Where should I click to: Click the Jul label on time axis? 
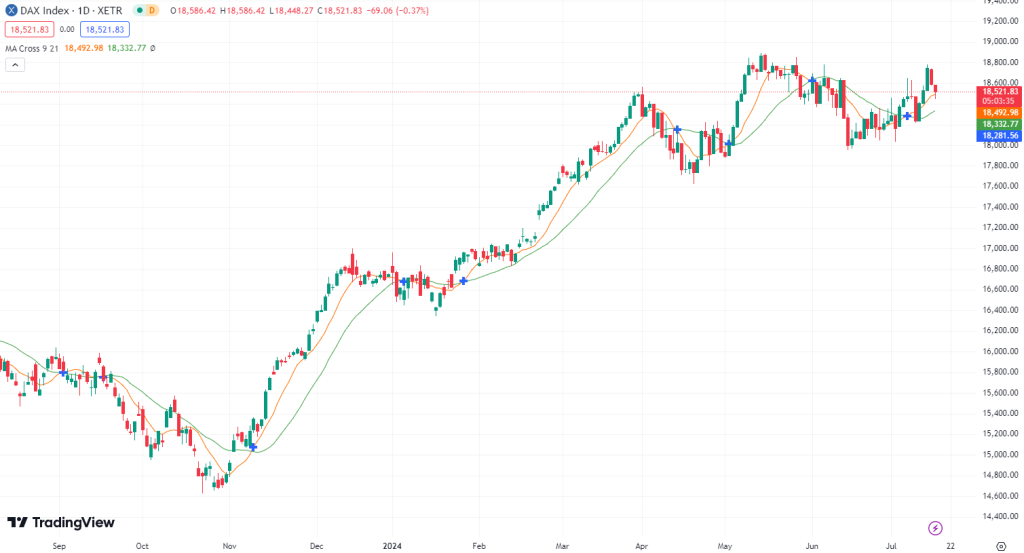891,546
